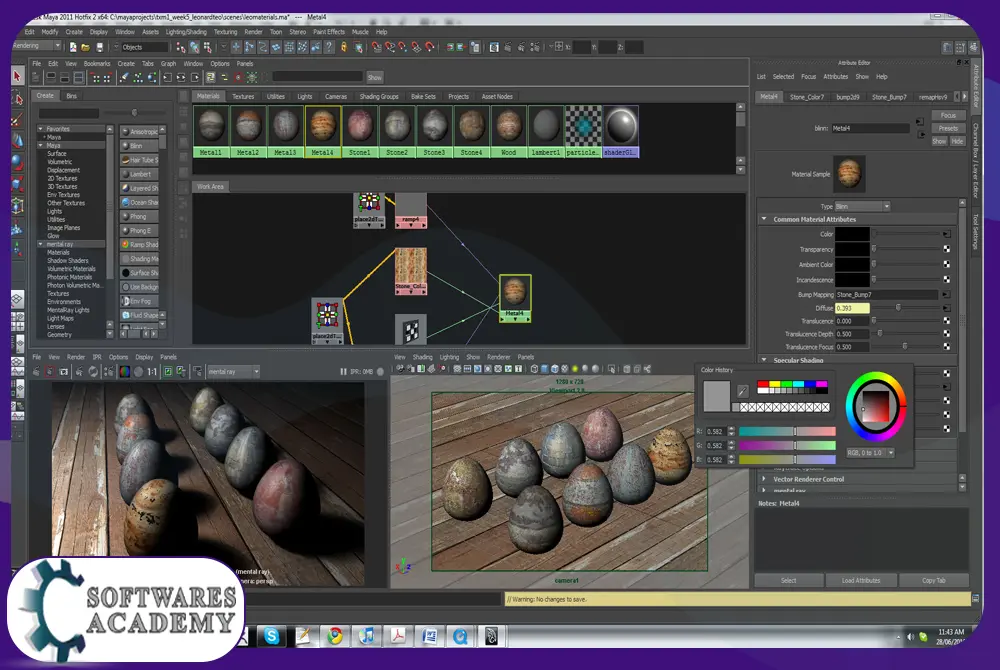The width and height of the screenshot is (1000, 670).
Task: Click the Hypershade rearrange graph icon
Action: (138, 78)
